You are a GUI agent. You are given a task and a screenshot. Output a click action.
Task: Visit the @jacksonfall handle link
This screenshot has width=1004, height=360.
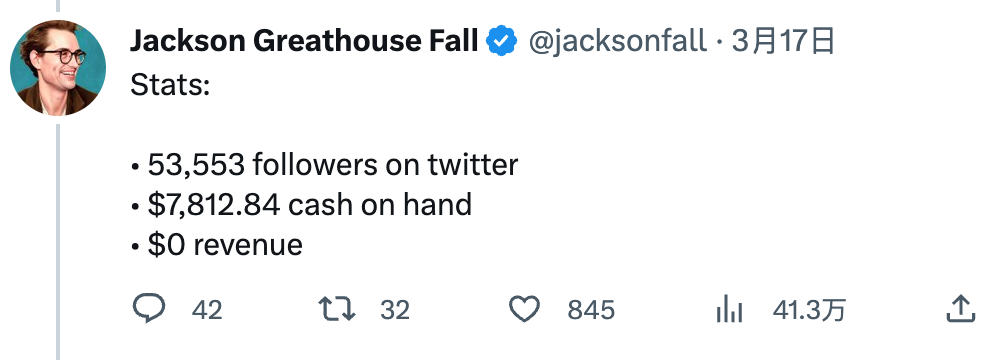point(617,42)
